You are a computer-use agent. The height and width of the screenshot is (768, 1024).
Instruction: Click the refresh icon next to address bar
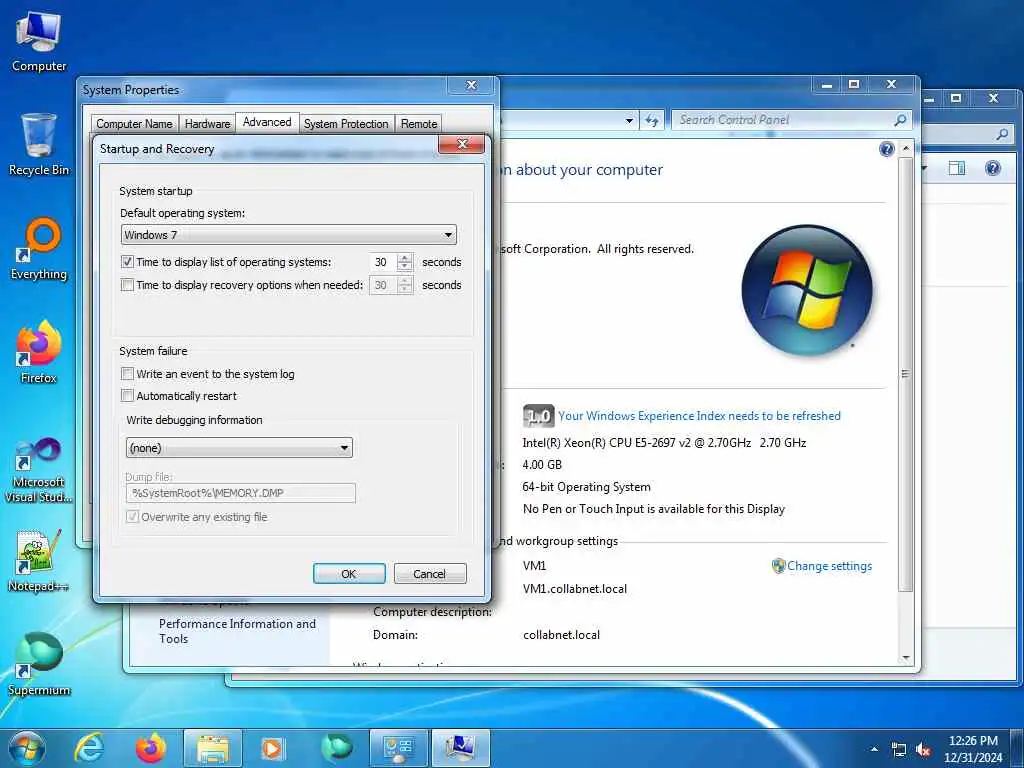point(652,120)
